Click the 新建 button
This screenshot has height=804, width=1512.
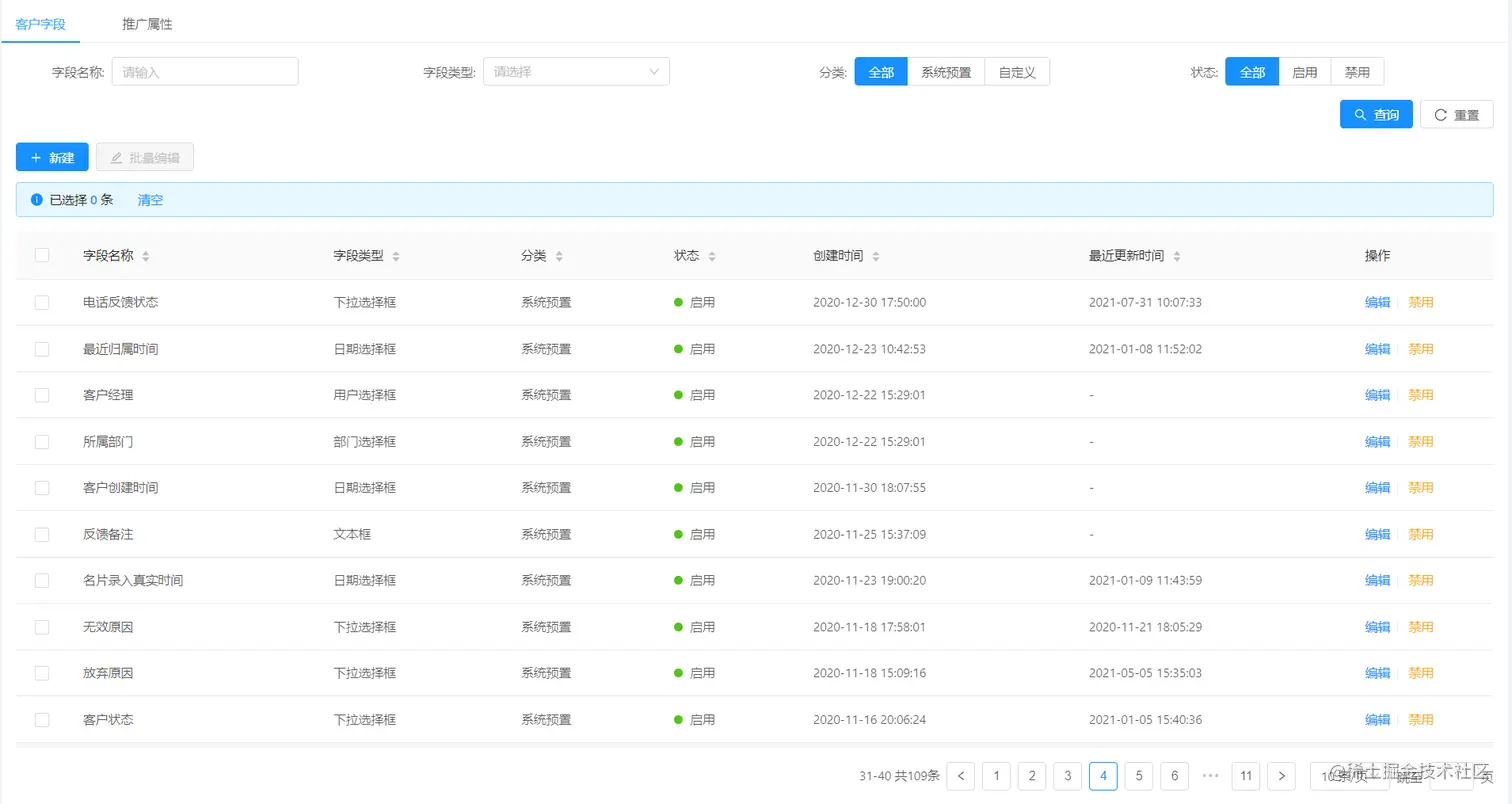pos(52,157)
